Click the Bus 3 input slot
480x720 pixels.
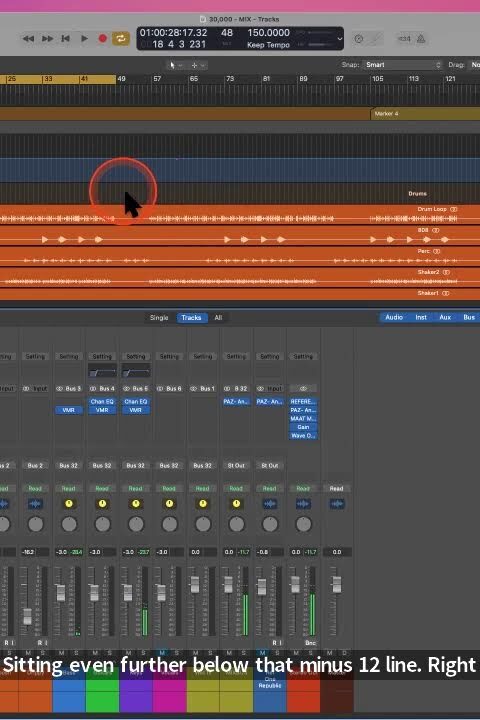(x=73, y=389)
